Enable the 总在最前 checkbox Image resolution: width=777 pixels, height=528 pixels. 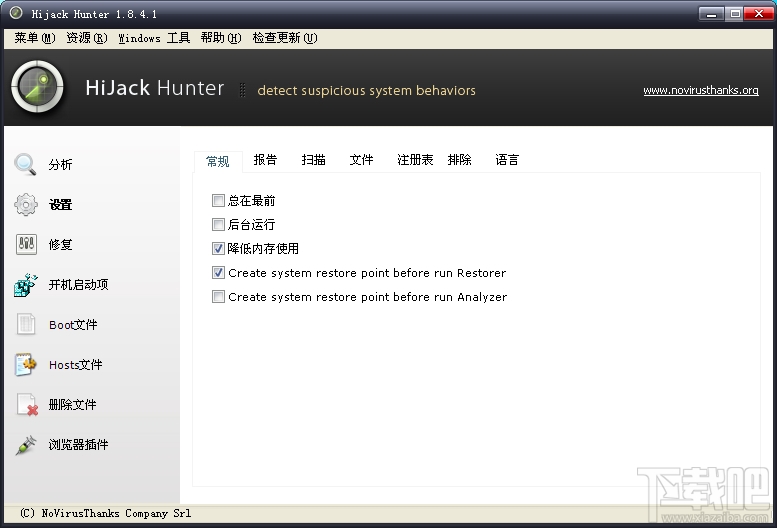point(218,201)
